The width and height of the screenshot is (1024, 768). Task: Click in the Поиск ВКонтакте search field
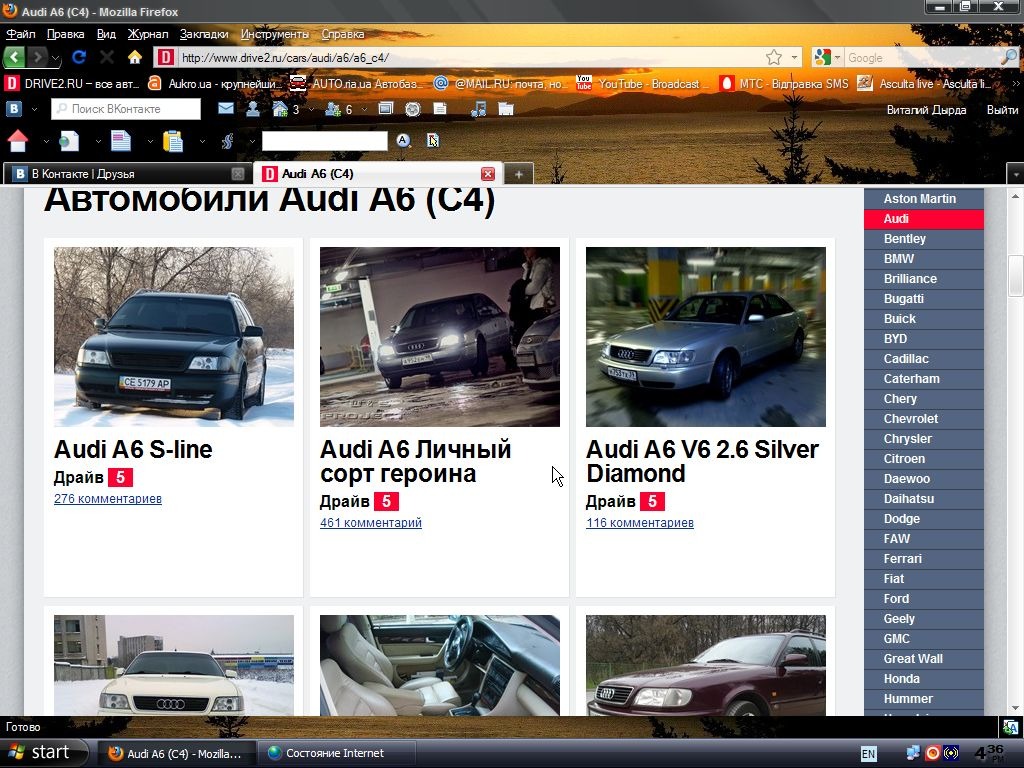(x=126, y=109)
